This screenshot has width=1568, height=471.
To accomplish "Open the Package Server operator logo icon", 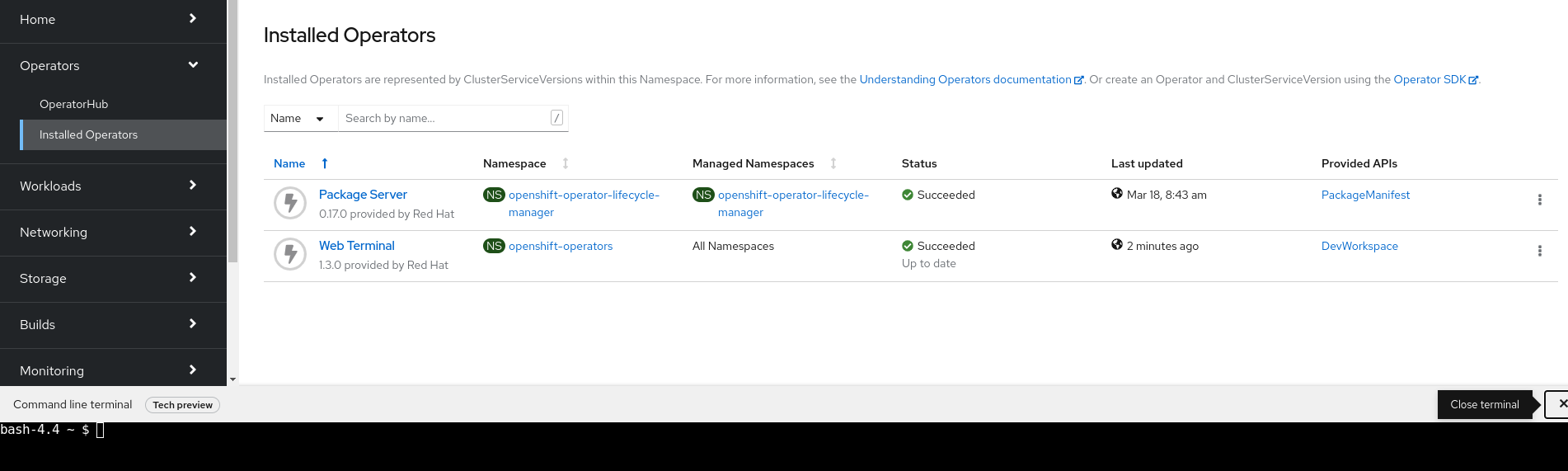I will pyautogui.click(x=290, y=202).
